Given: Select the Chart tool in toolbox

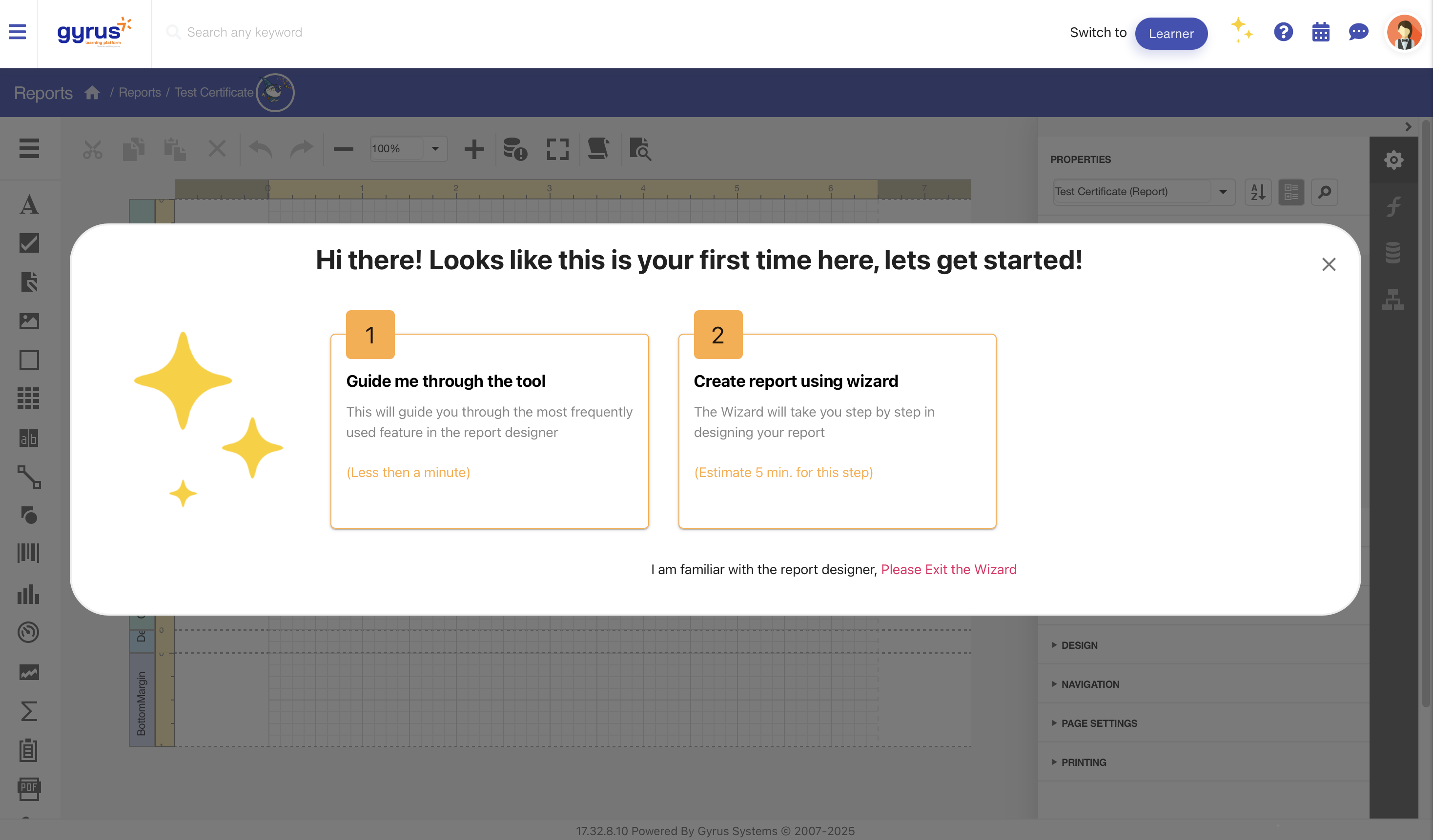Looking at the screenshot, I should point(28,595).
